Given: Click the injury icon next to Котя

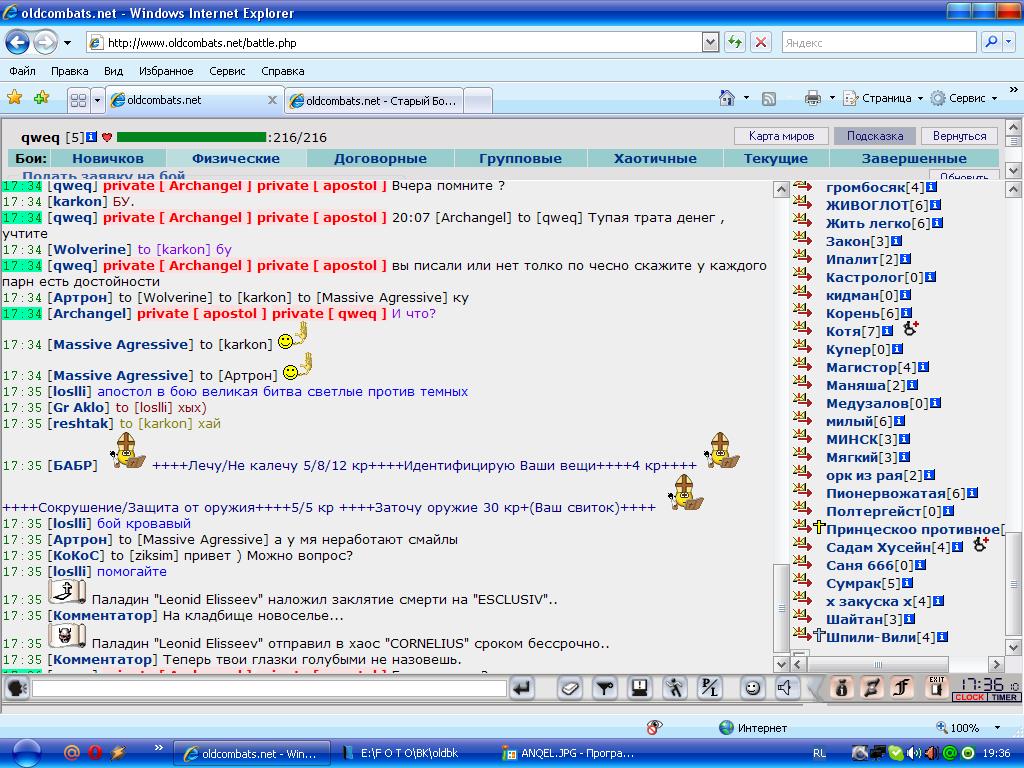Looking at the screenshot, I should tap(911, 328).
